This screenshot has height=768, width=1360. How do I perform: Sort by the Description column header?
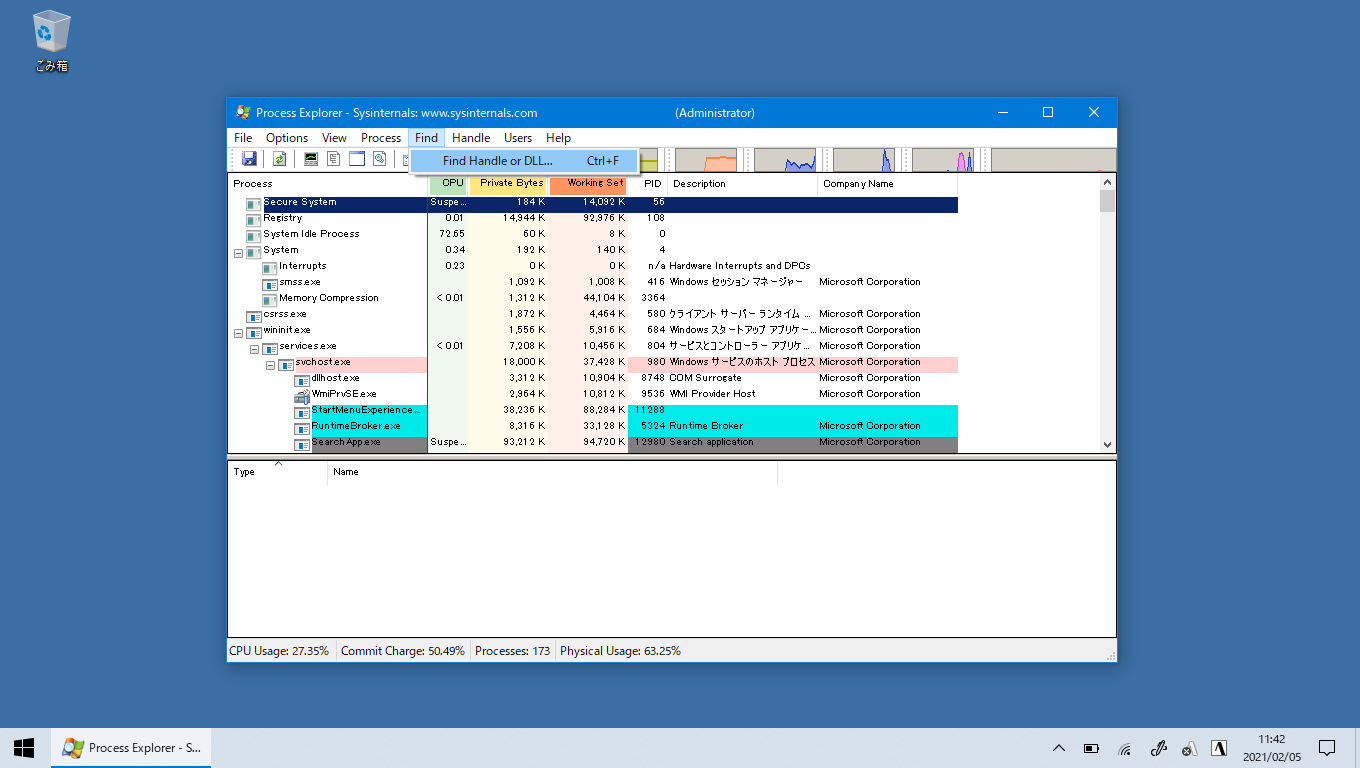[743, 184]
